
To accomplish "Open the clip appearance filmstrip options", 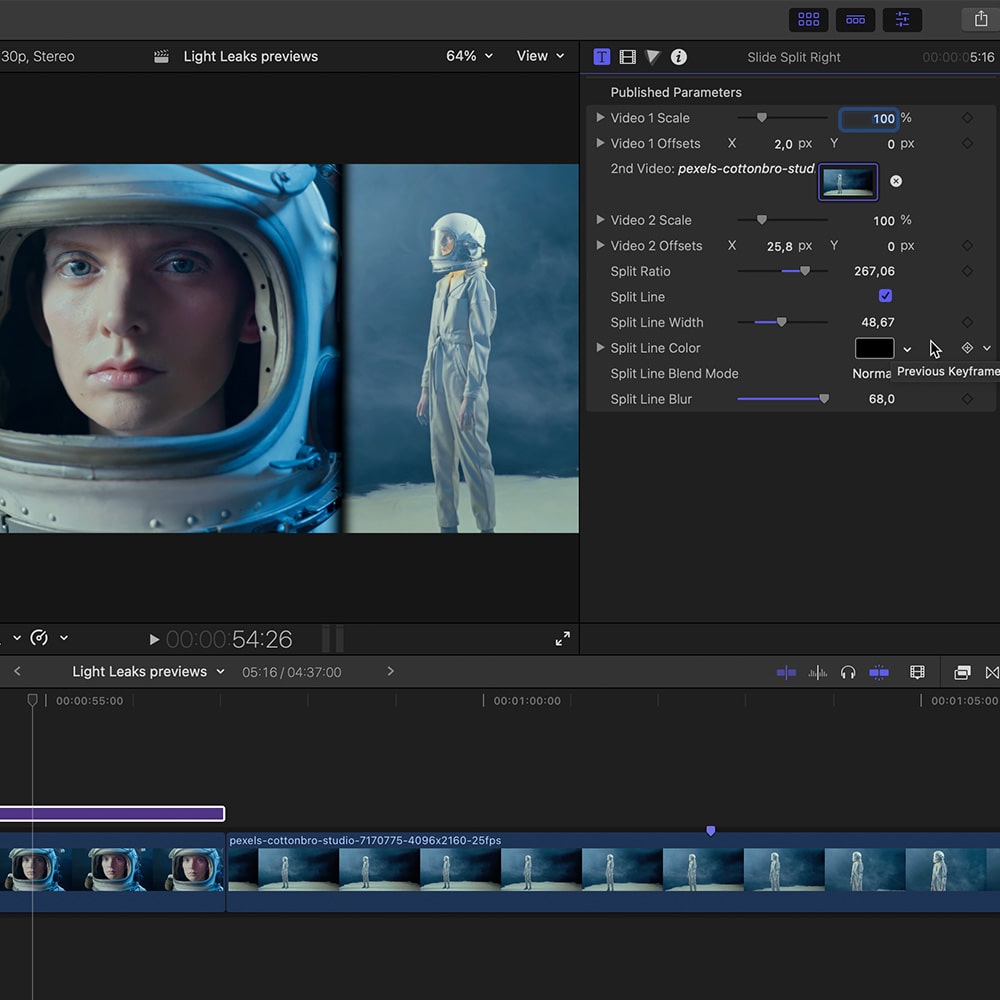I will (917, 672).
